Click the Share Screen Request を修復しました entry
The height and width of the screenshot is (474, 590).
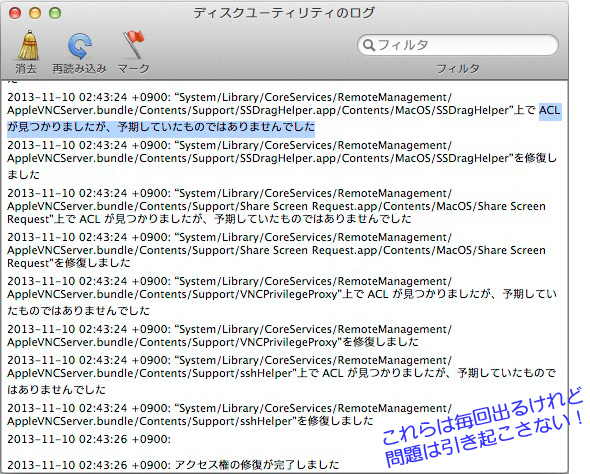pos(276,250)
